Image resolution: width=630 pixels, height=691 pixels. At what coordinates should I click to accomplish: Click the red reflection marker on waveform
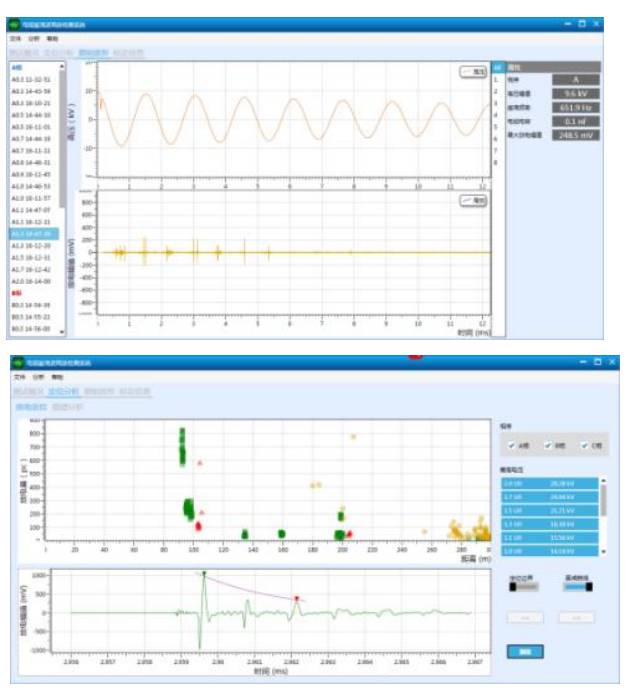click(x=296, y=598)
